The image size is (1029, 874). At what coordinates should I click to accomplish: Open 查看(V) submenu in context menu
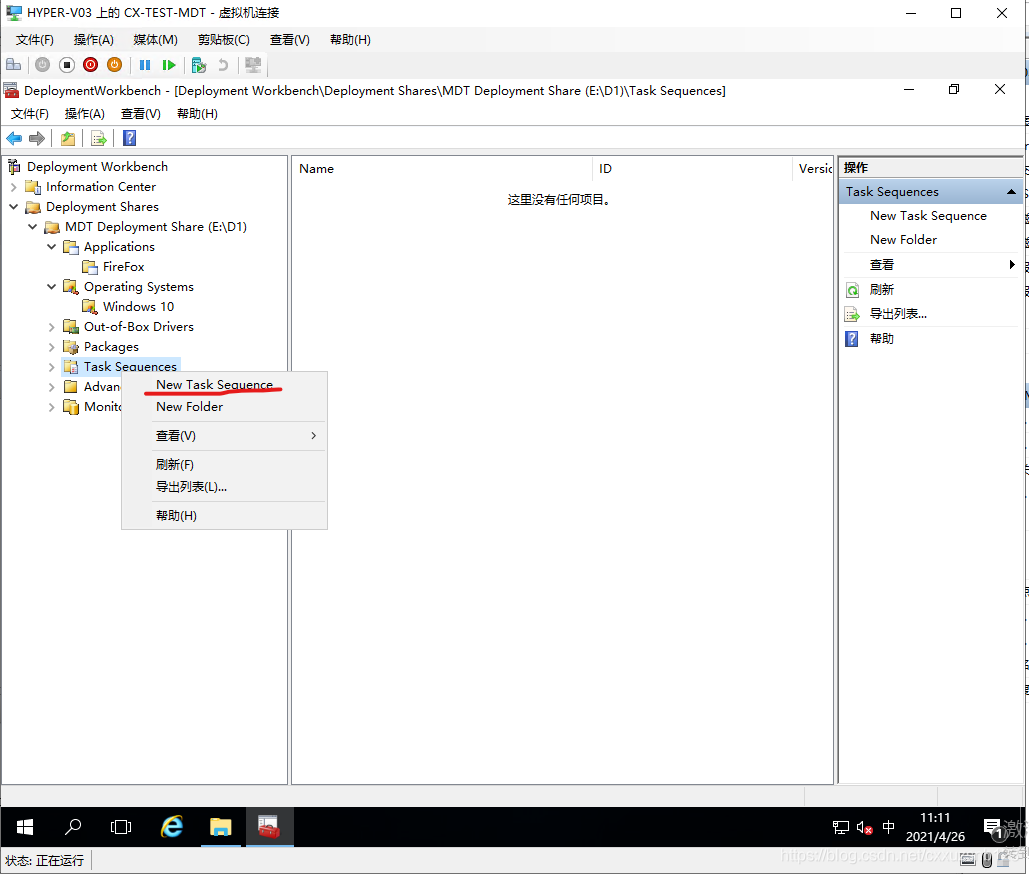click(x=224, y=436)
